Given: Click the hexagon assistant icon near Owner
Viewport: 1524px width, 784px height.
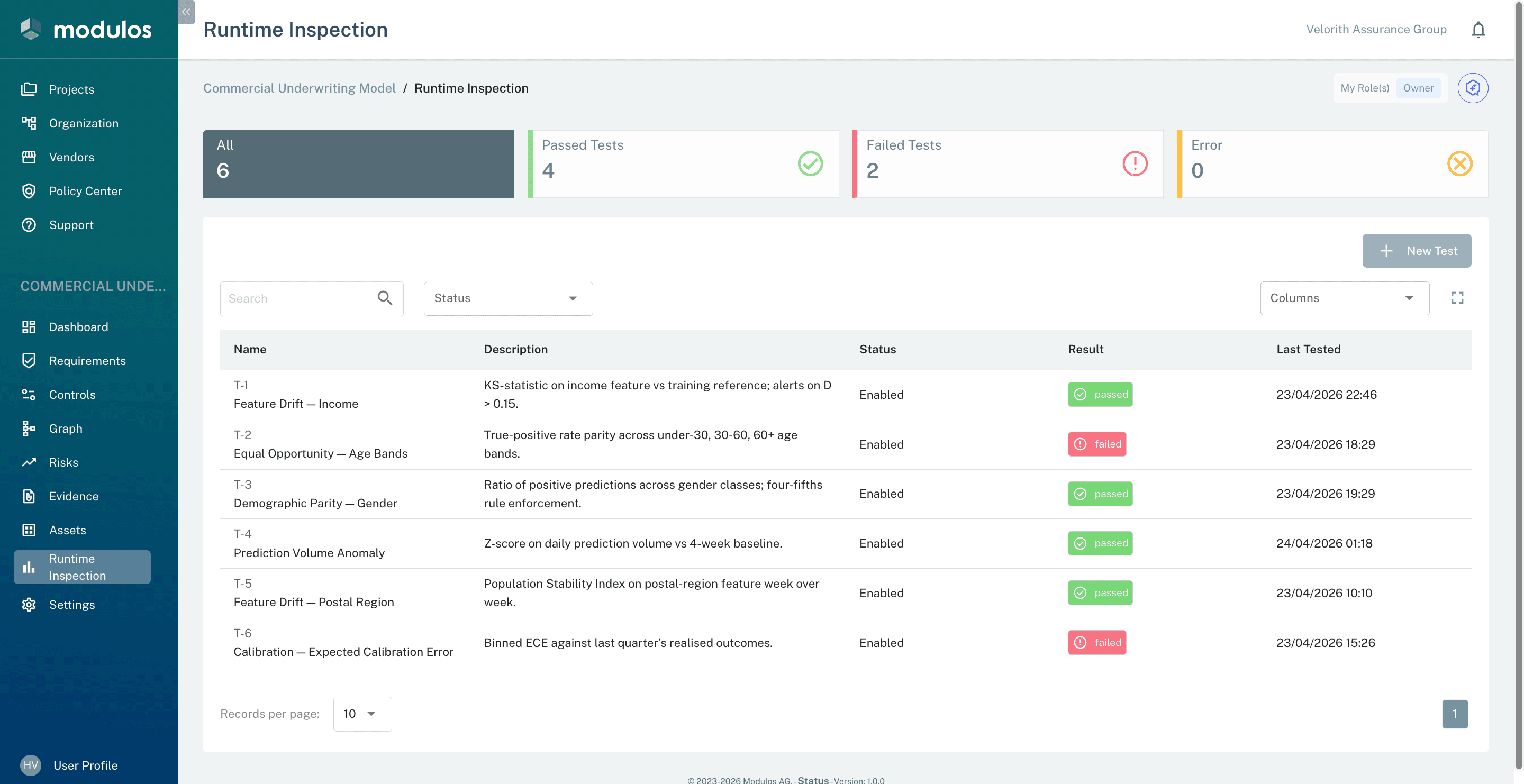Looking at the screenshot, I should (x=1473, y=88).
